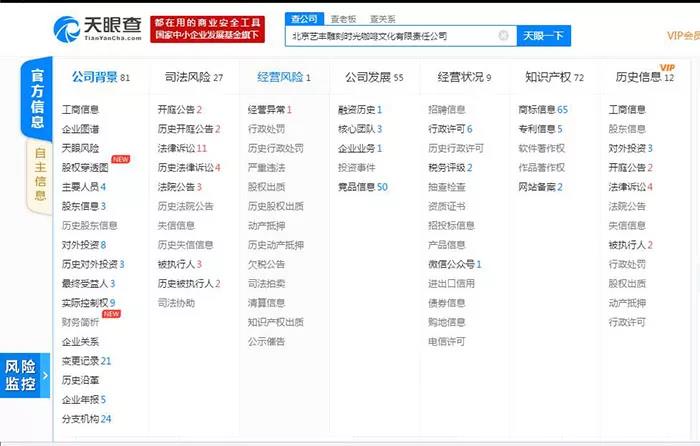
Task: Open 企业年报 5
Action: coord(84,400)
